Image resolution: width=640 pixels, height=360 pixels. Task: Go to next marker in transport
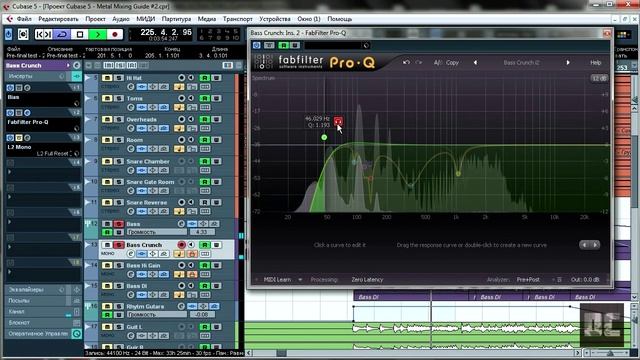pyautogui.click(x=48, y=34)
